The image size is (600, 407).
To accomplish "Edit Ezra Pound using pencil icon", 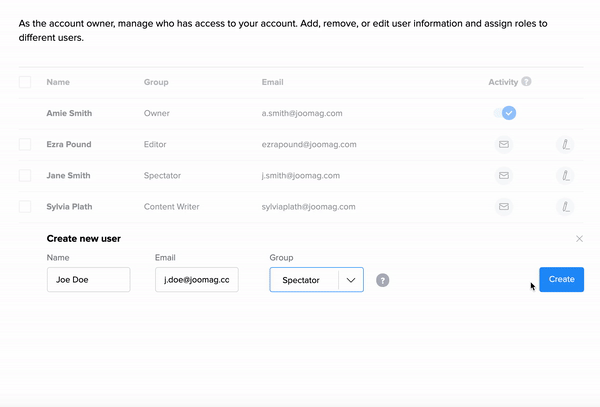I will click(565, 145).
